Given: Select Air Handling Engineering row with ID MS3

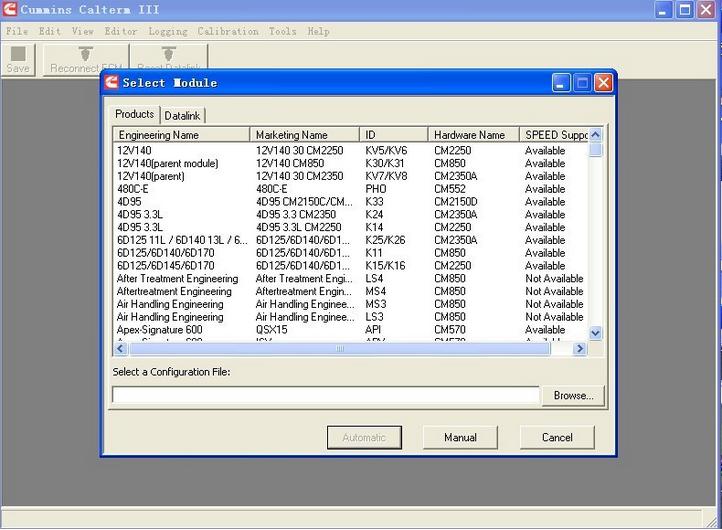Looking at the screenshot, I should [x=350, y=304].
